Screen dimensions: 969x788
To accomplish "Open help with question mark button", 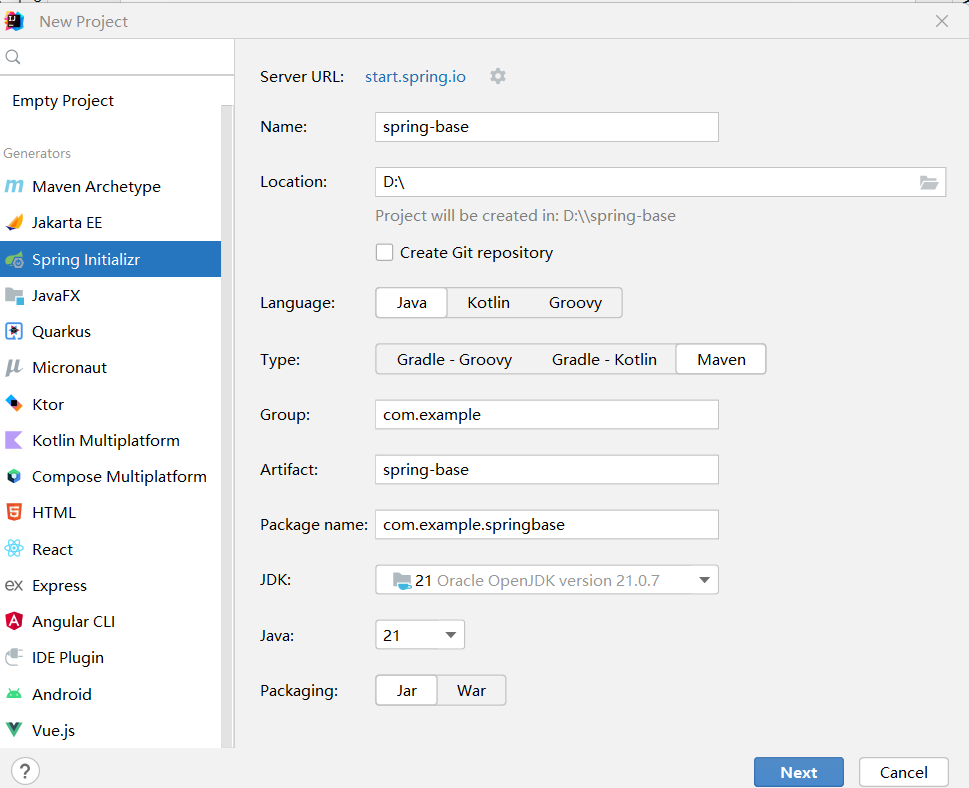I will (25, 771).
